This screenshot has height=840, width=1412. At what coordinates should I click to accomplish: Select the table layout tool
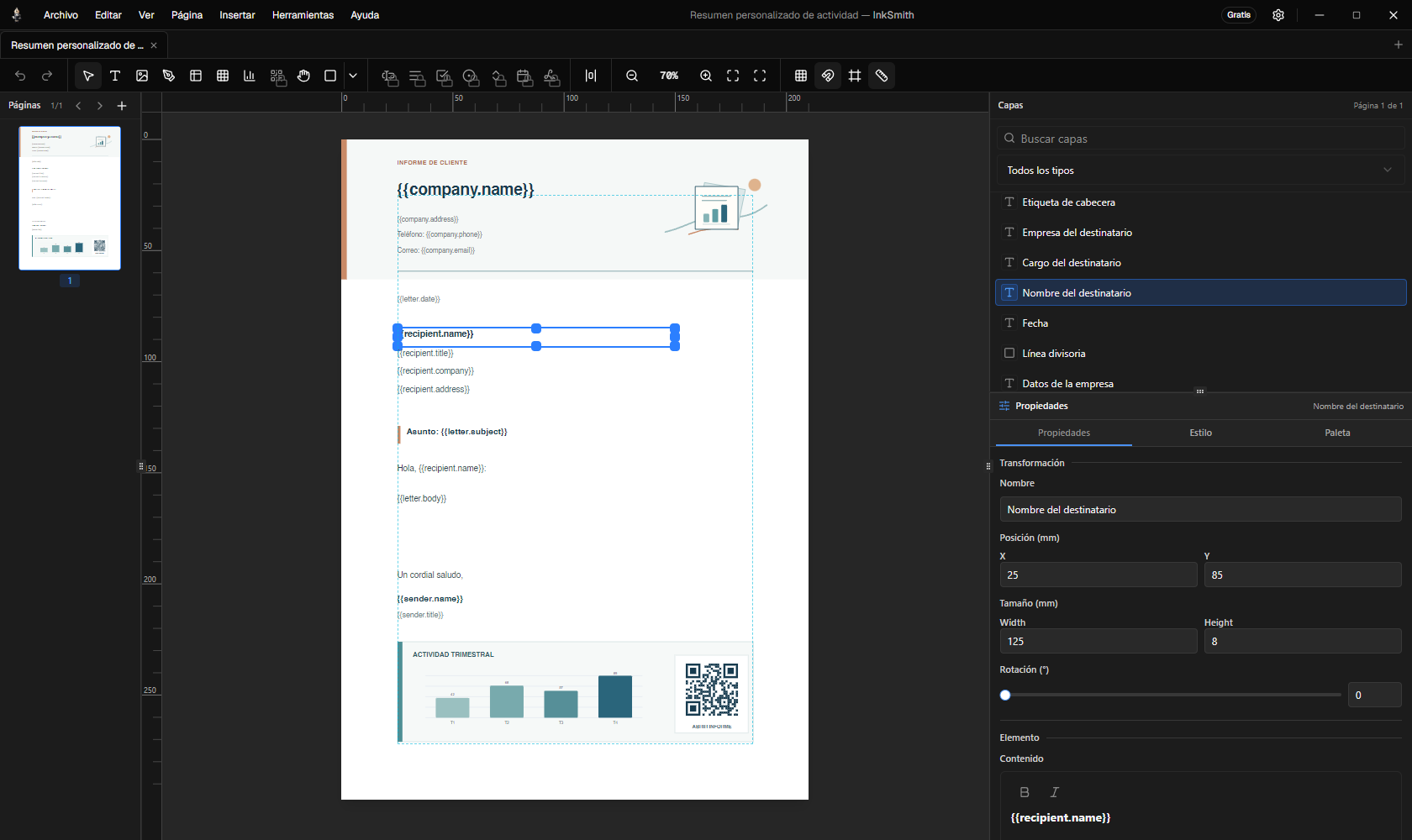point(196,76)
